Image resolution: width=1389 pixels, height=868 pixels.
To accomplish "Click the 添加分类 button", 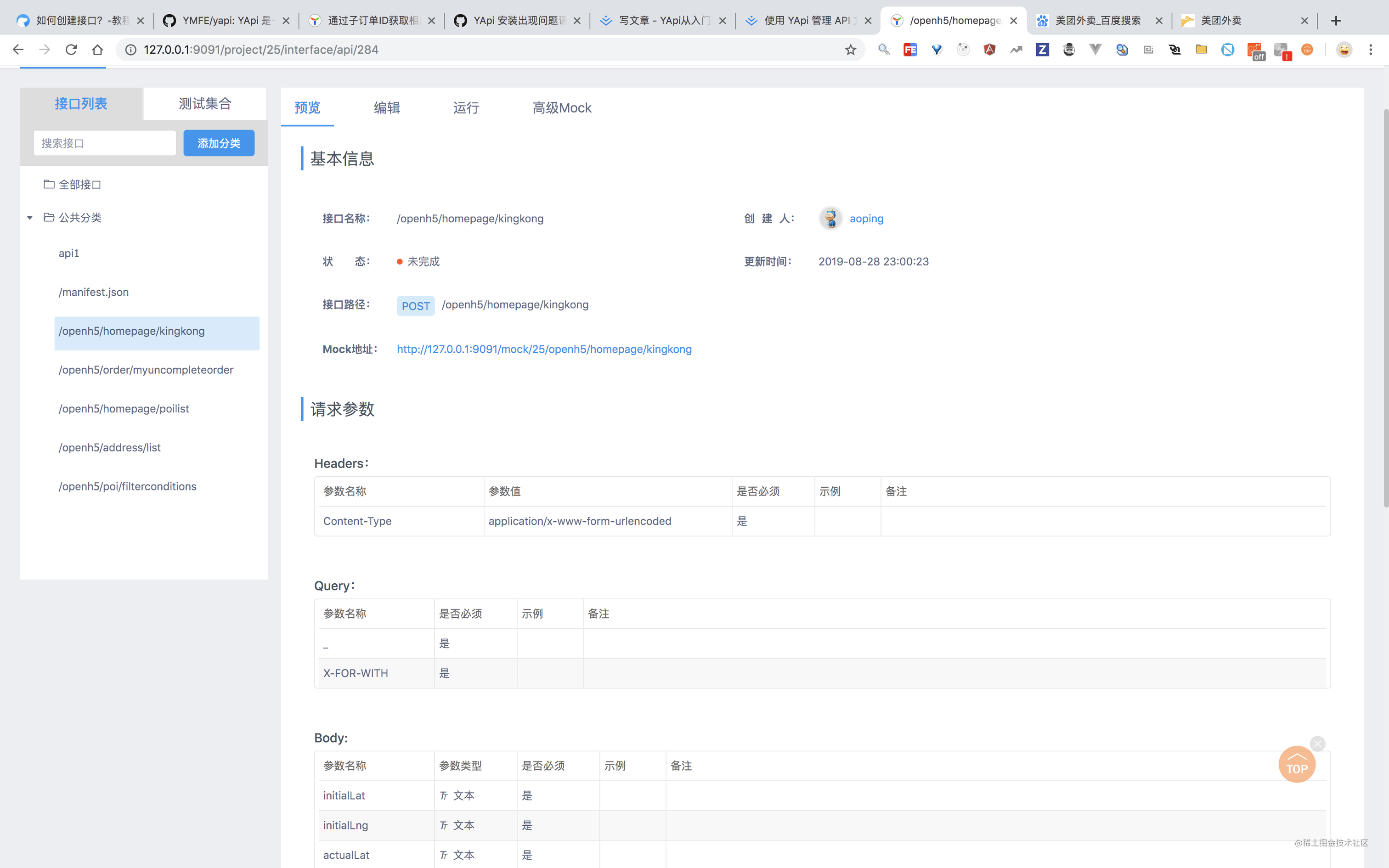I will click(x=219, y=143).
